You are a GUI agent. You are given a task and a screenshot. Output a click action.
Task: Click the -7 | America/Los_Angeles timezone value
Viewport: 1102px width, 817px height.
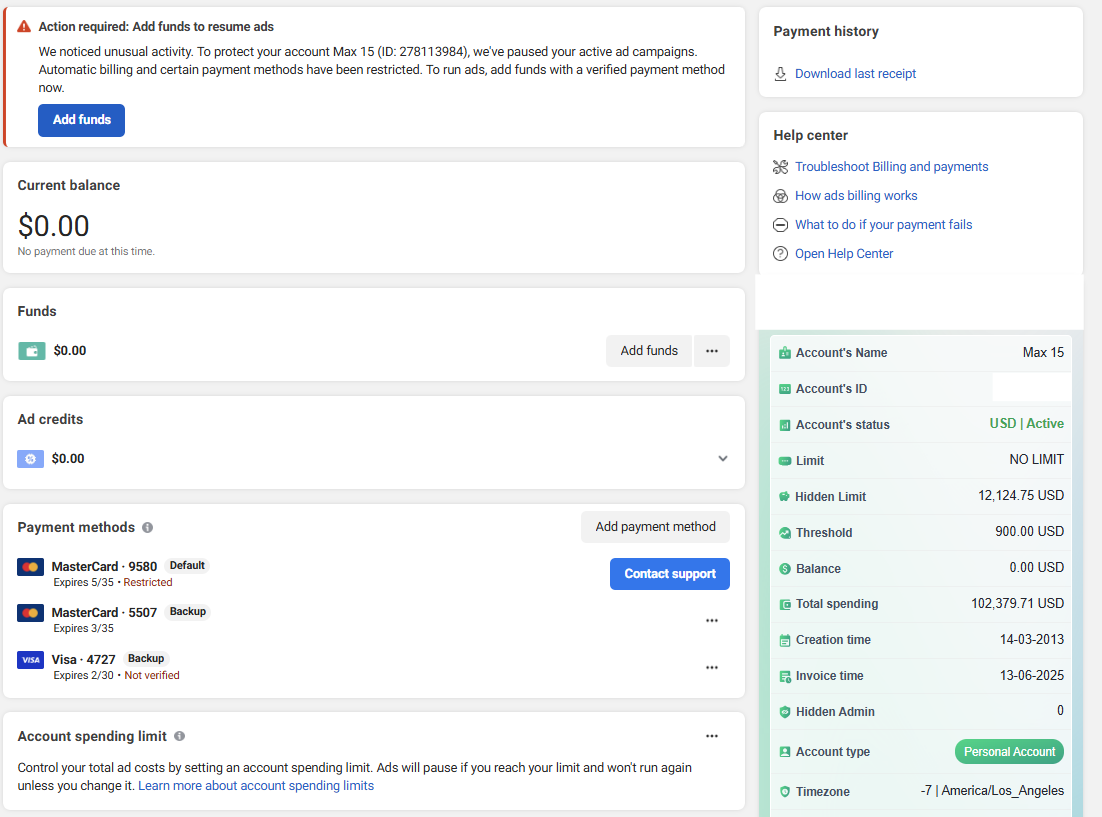(992, 791)
